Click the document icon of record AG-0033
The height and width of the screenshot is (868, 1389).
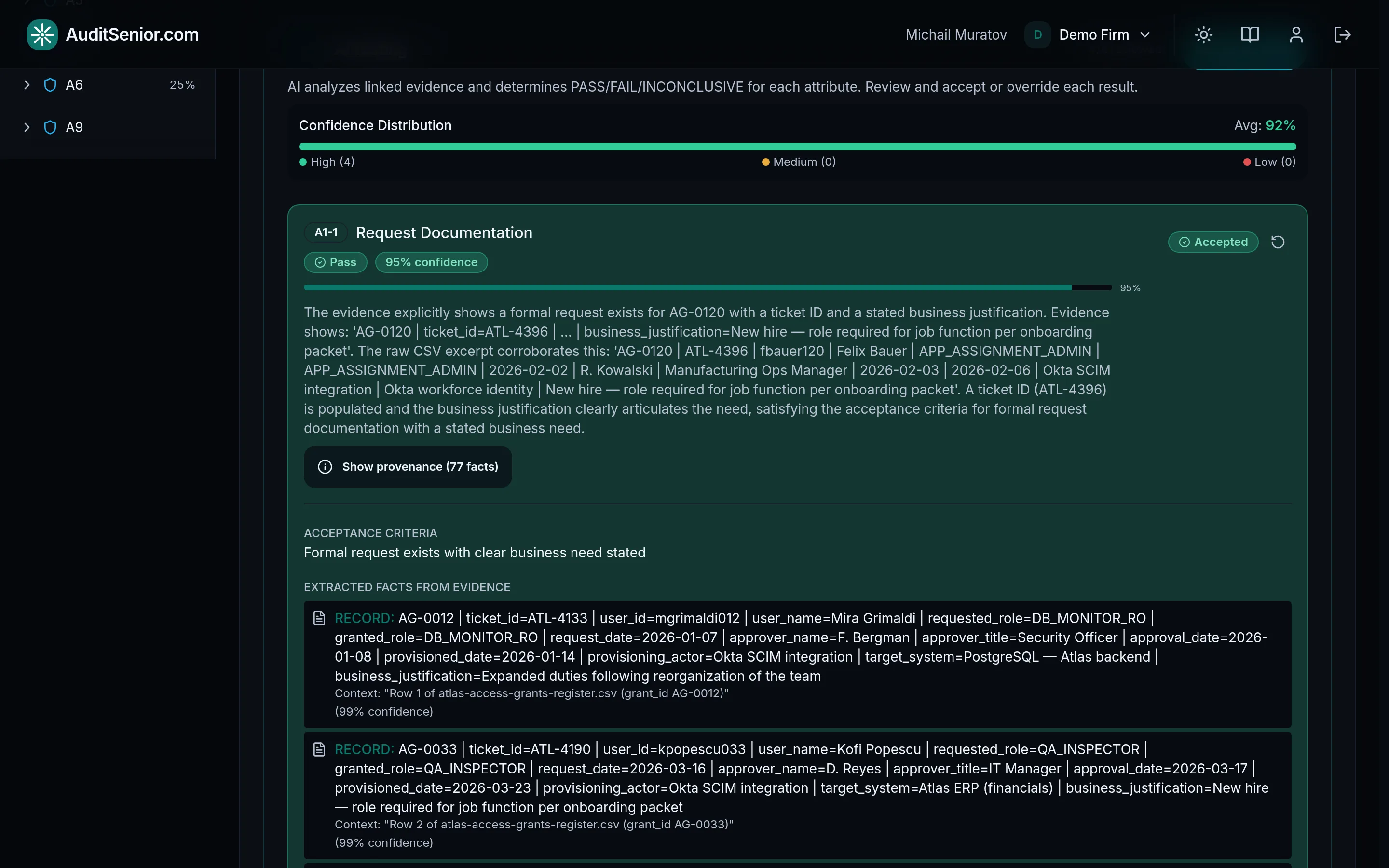319,749
